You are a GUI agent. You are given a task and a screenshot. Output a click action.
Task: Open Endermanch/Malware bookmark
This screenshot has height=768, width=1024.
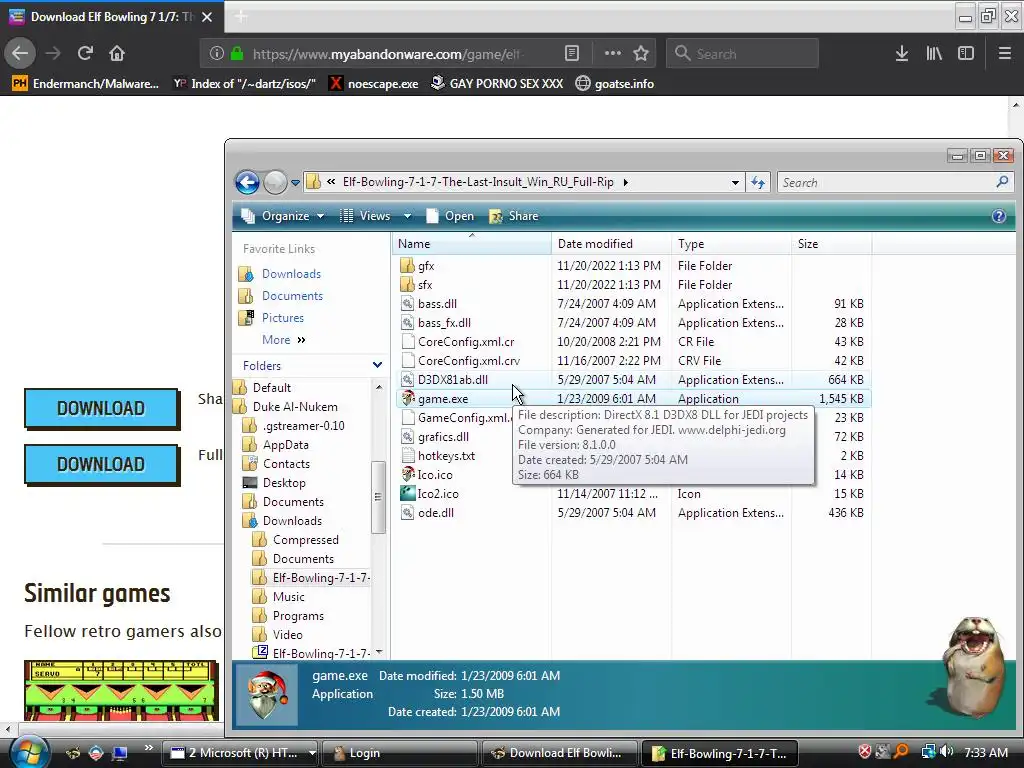click(x=86, y=84)
